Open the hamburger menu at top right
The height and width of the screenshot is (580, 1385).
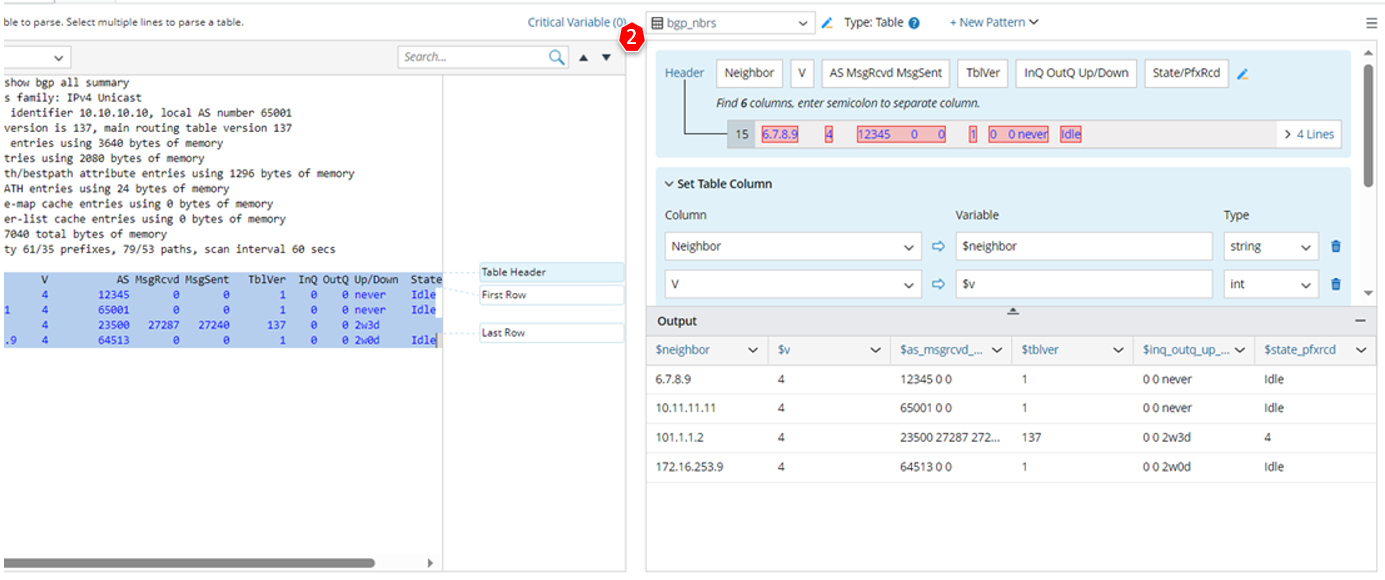[x=1371, y=23]
